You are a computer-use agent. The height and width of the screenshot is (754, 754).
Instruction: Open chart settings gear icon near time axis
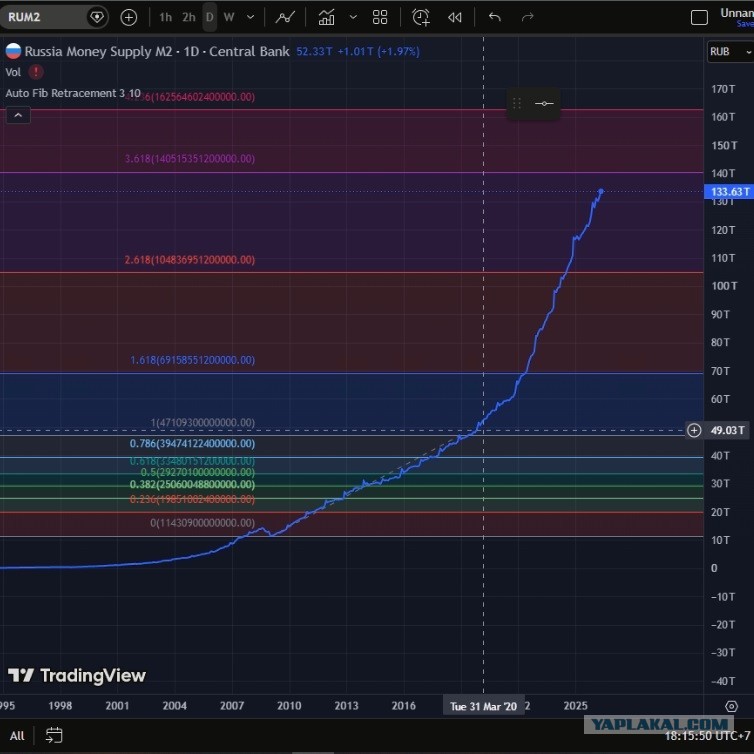tap(731, 706)
